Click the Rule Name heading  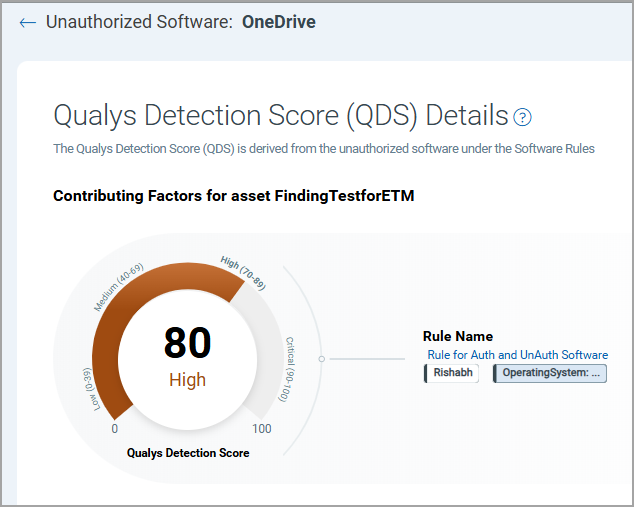click(x=458, y=336)
